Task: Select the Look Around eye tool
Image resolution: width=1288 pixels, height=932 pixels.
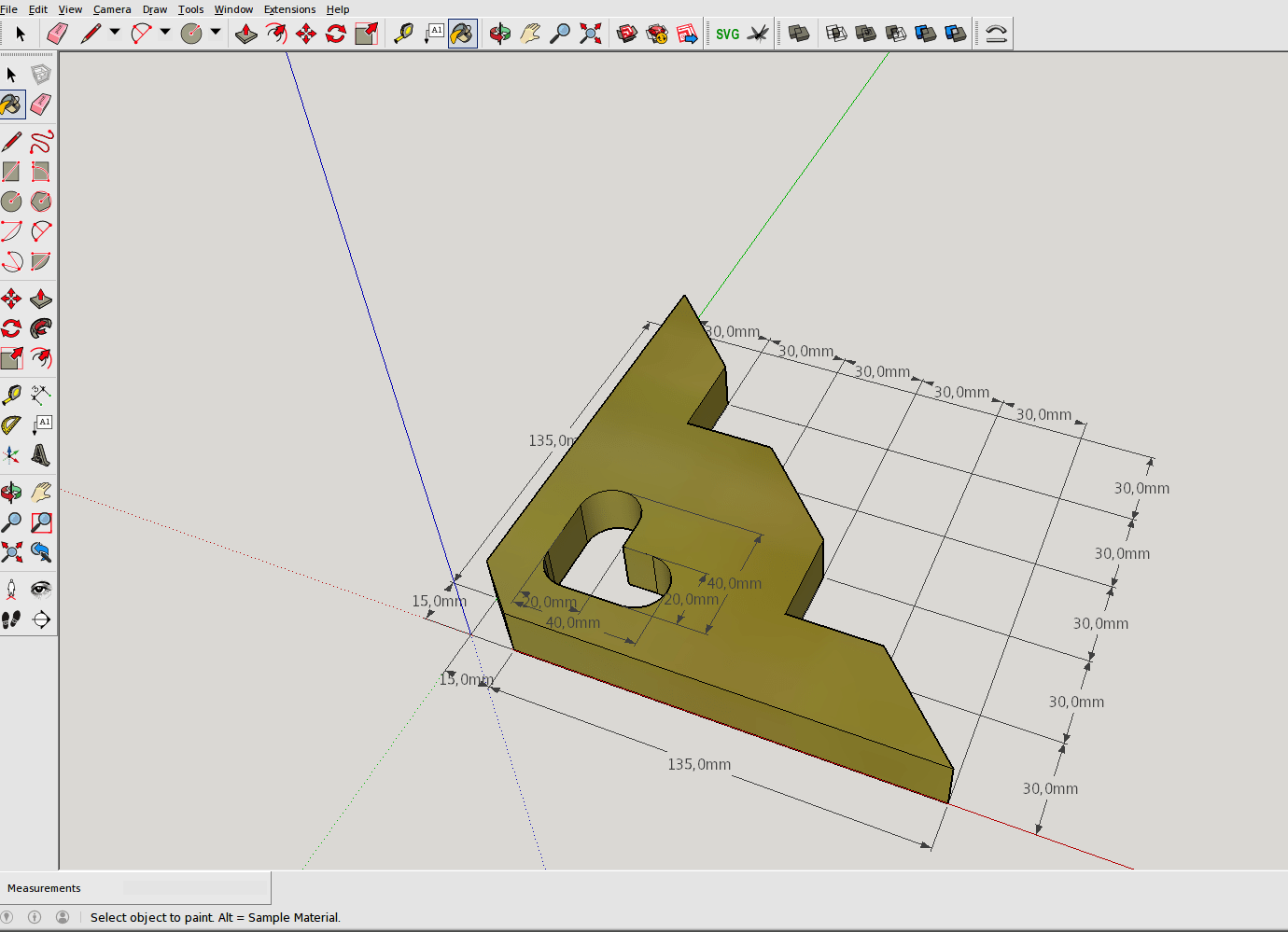Action: pos(41,589)
